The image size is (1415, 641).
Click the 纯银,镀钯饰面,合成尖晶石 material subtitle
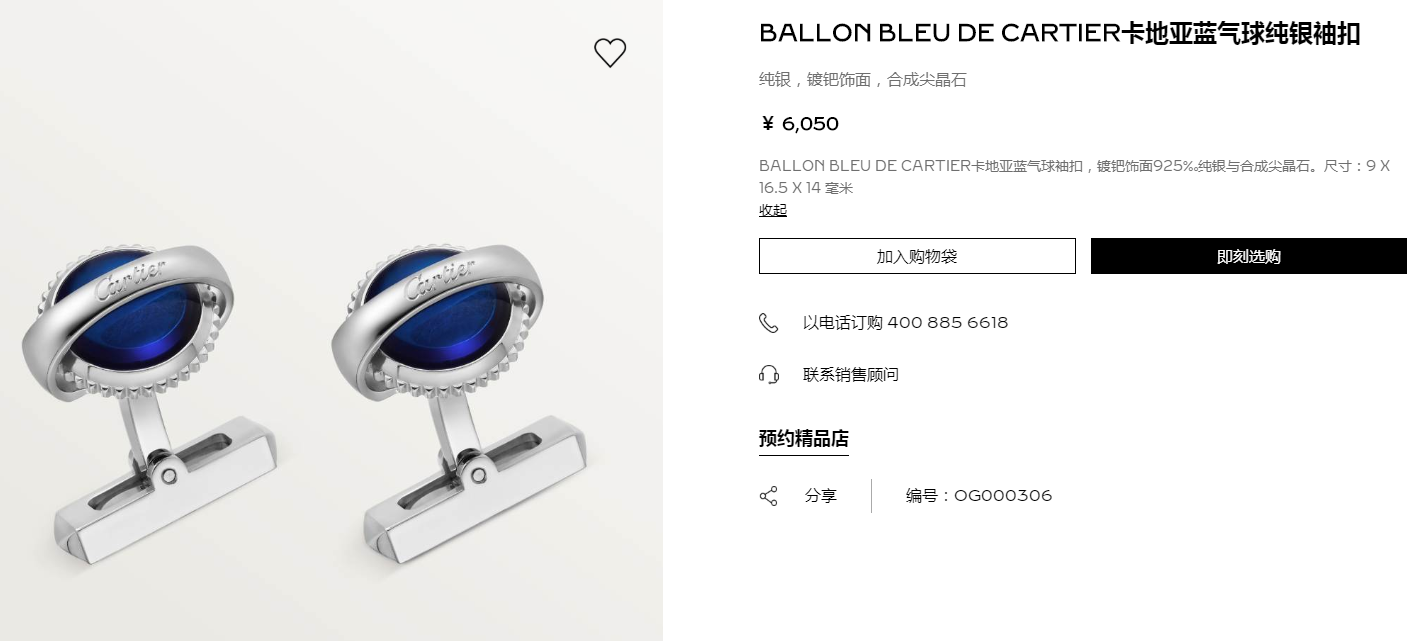pos(863,80)
